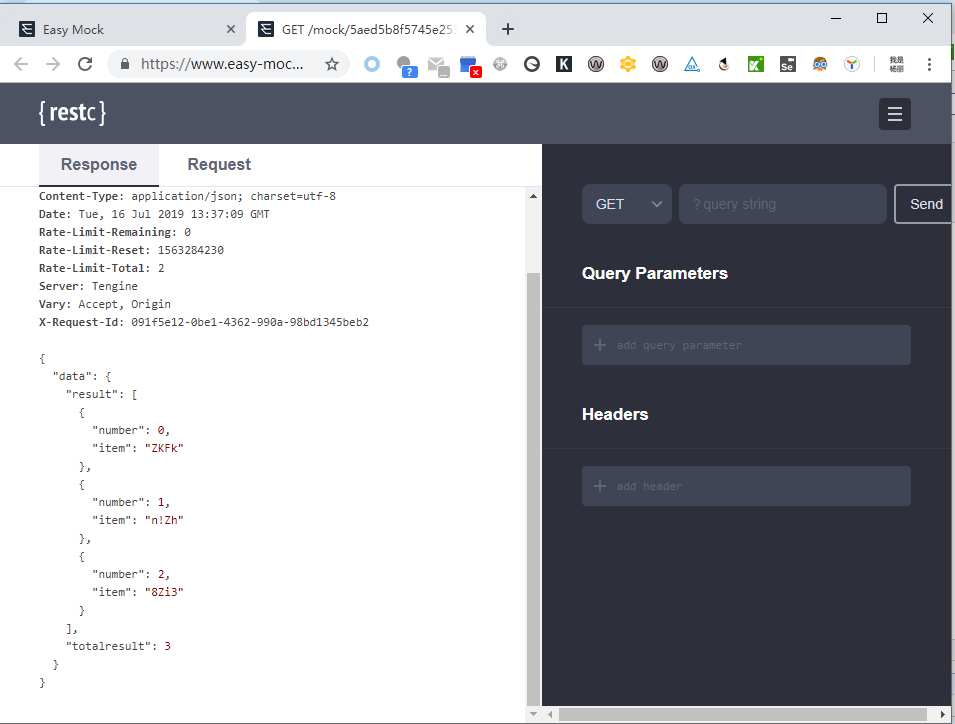The height and width of the screenshot is (724, 955).
Task: Click the Rate-Limit-Remaining header line
Action: coord(115,232)
